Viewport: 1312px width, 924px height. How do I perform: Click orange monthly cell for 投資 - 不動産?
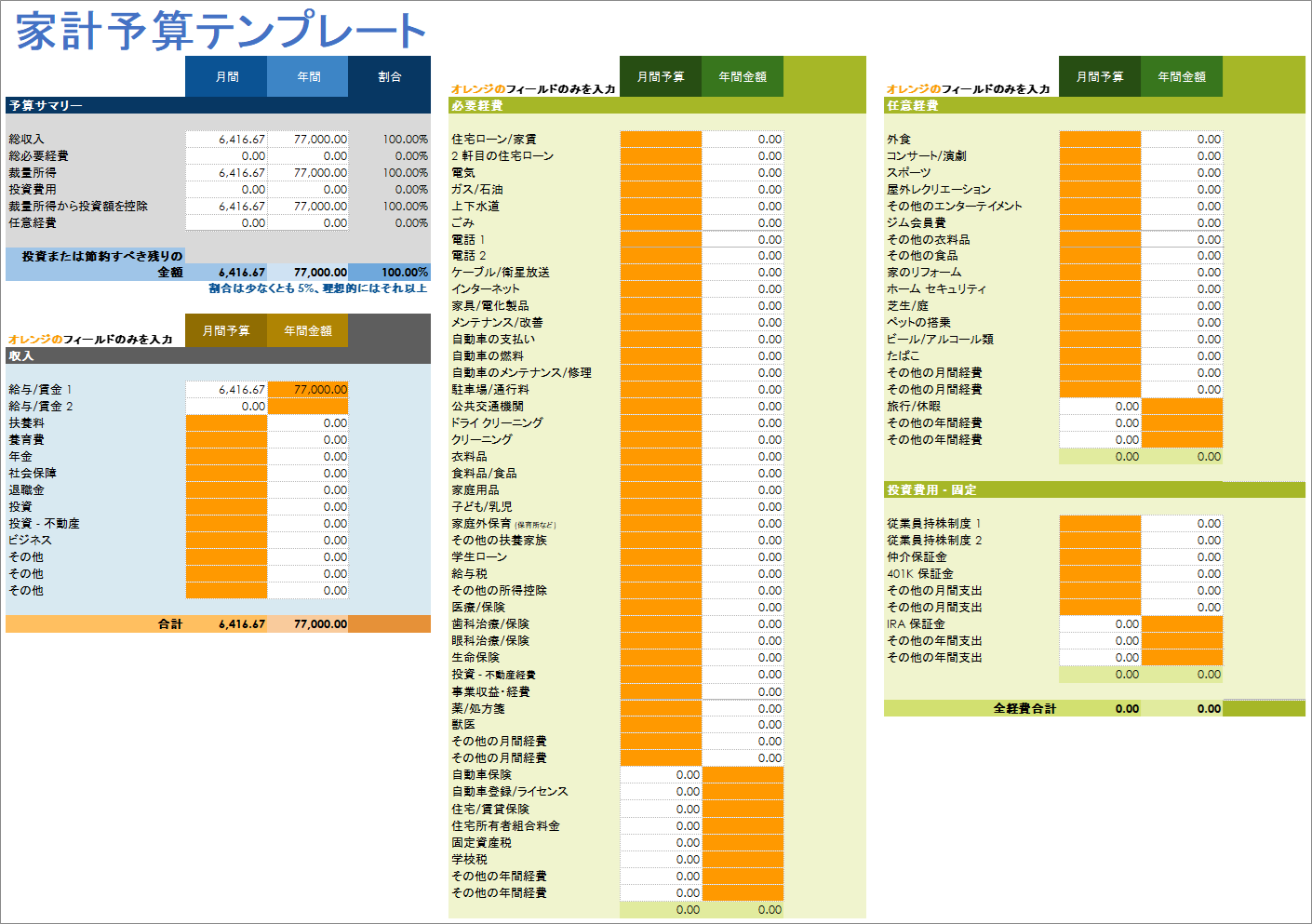226,523
